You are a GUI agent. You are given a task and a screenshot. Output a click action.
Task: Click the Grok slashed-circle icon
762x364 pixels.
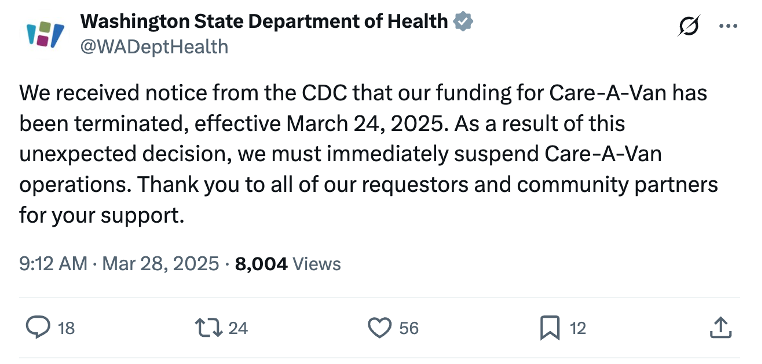coord(689,26)
